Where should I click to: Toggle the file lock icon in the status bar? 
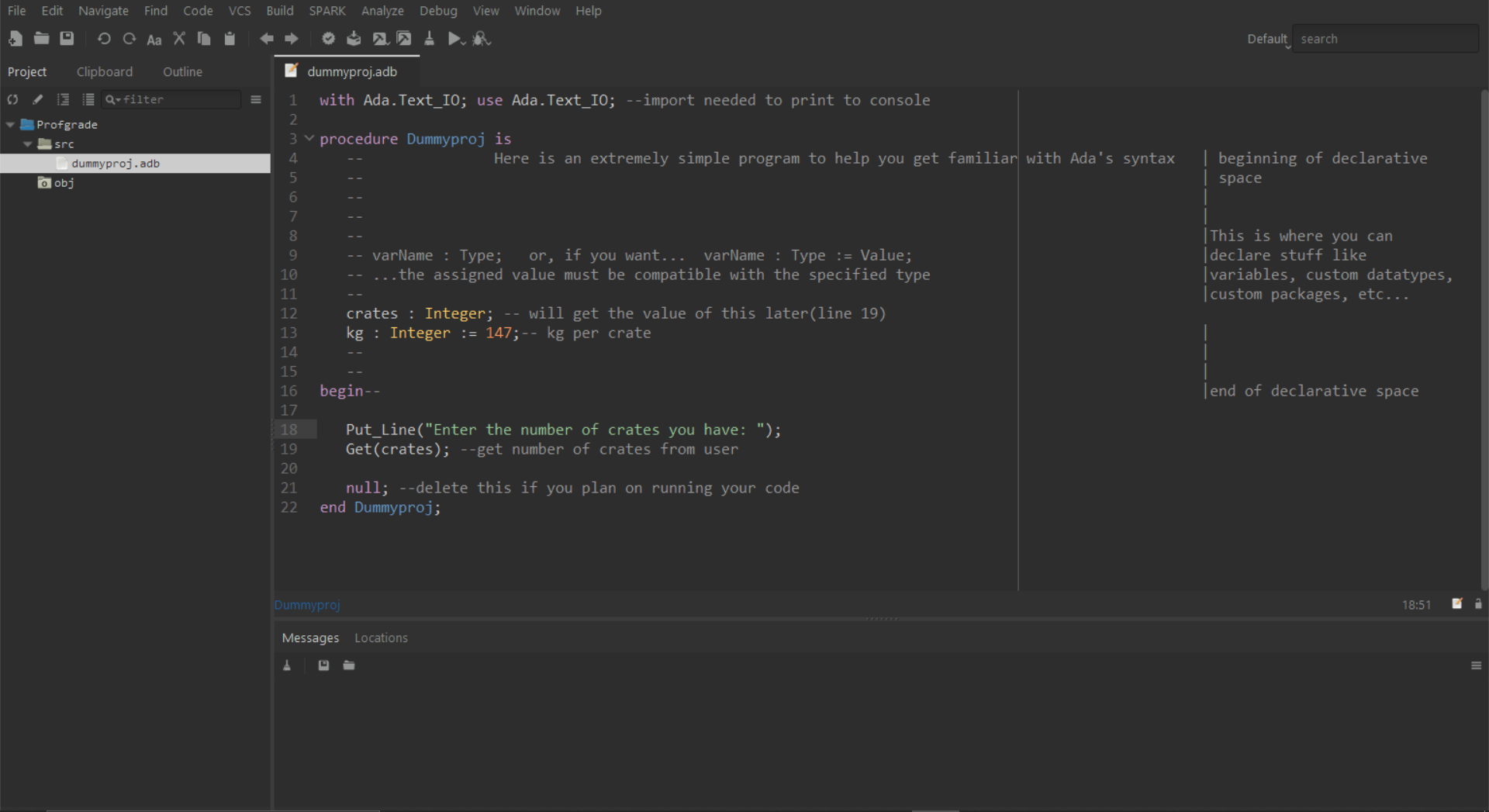click(x=1478, y=603)
